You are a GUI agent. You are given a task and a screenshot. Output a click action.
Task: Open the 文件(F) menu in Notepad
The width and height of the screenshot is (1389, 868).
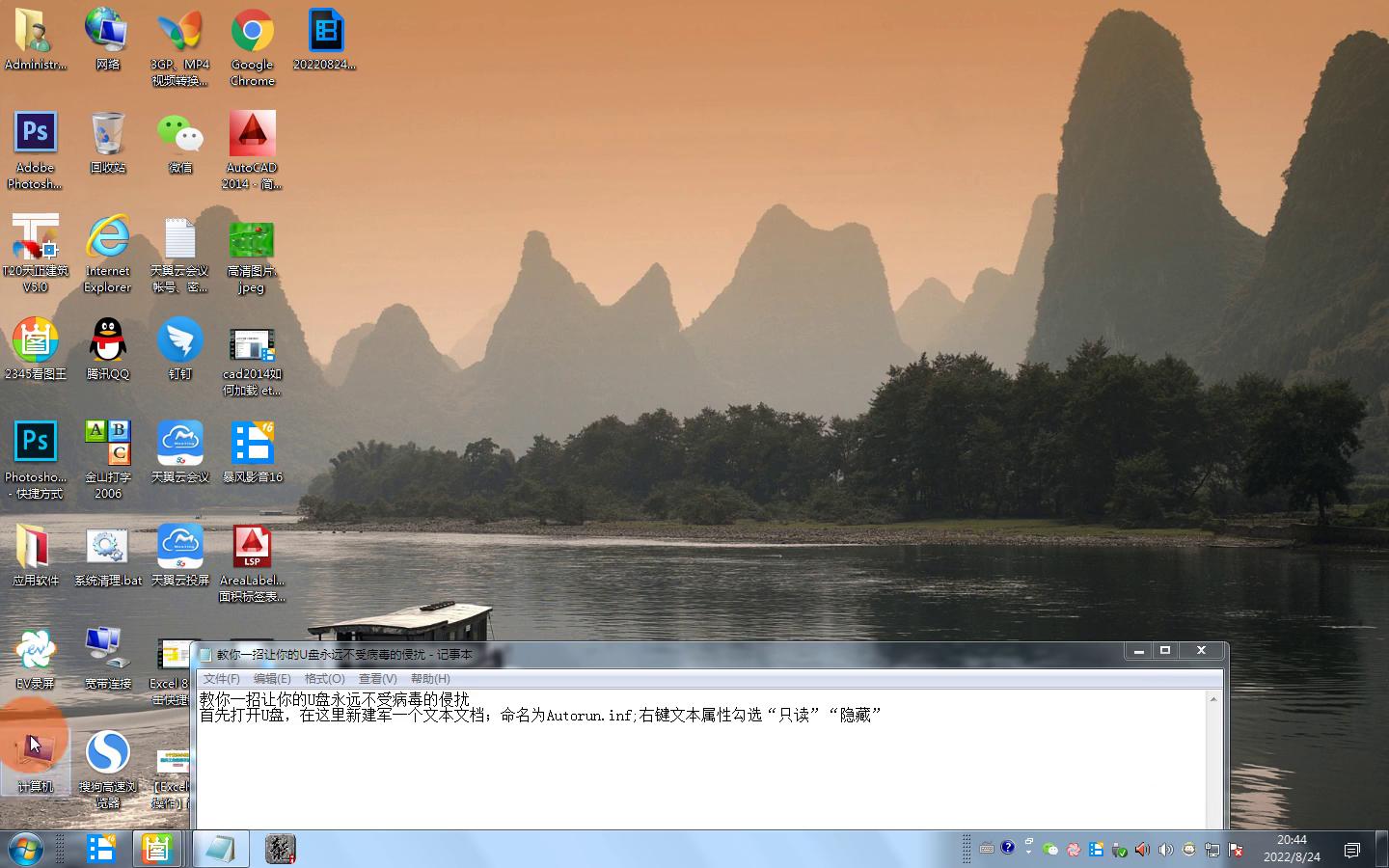pyautogui.click(x=221, y=679)
